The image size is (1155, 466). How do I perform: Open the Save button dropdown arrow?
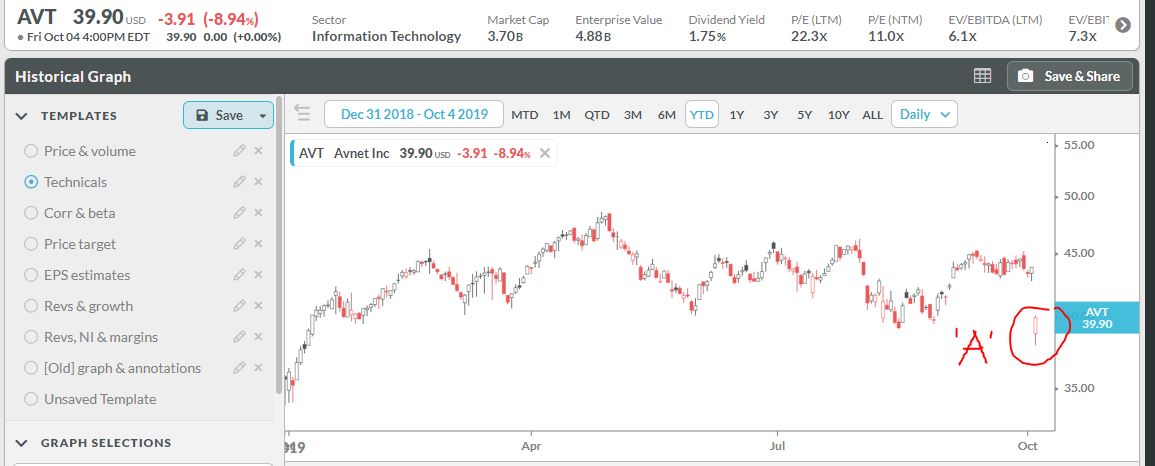(263, 116)
